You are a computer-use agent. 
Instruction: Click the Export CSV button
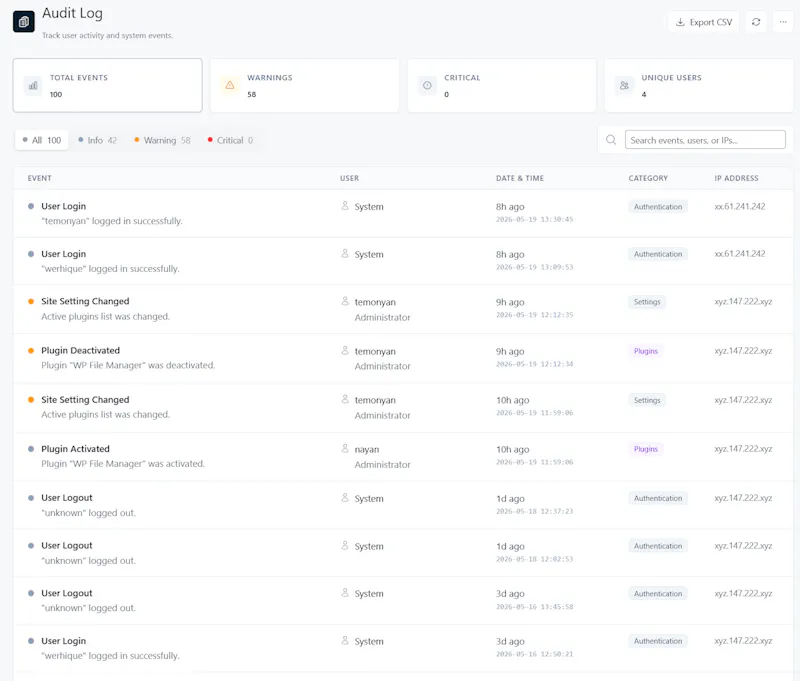coord(703,22)
